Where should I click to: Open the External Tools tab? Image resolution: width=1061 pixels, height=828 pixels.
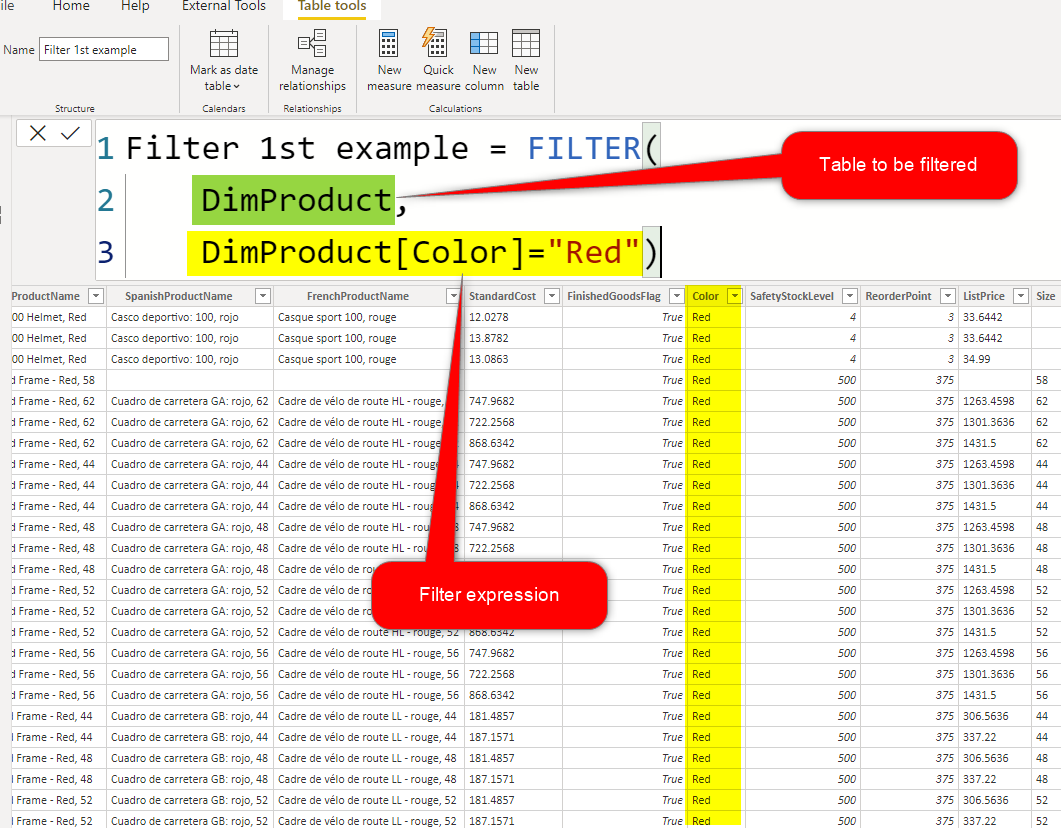click(x=223, y=8)
